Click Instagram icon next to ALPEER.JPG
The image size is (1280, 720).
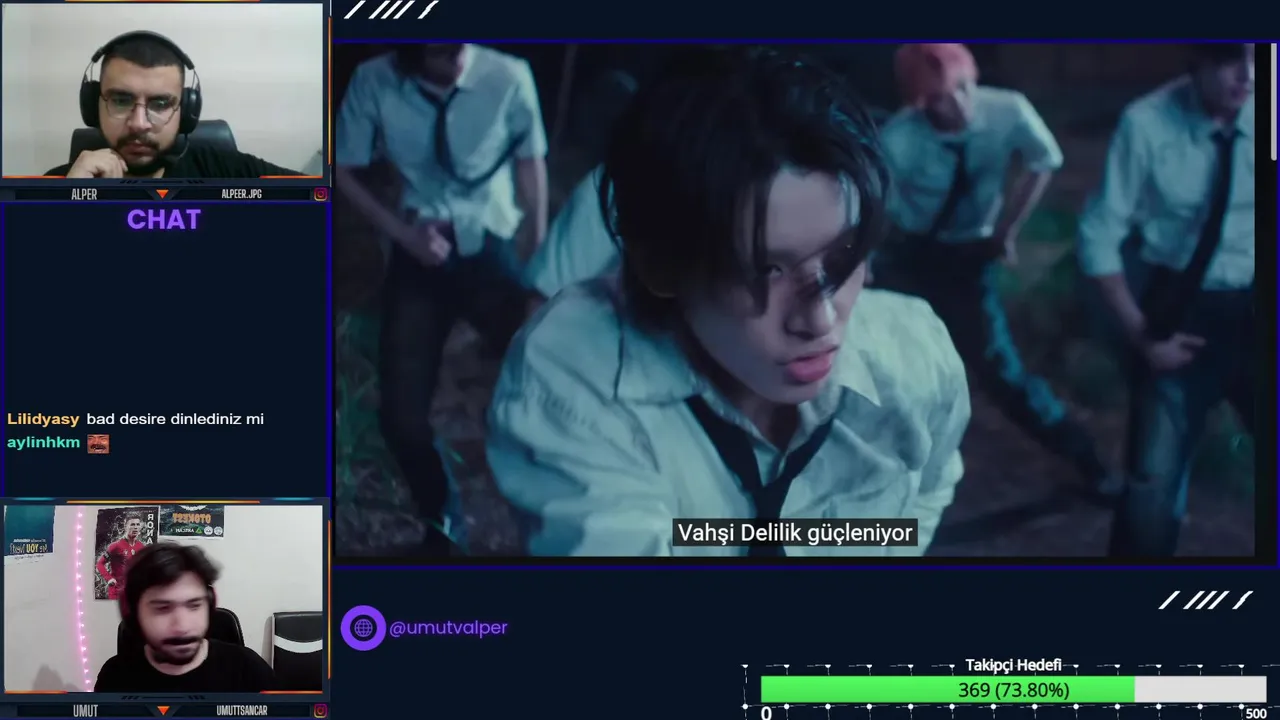(320, 194)
